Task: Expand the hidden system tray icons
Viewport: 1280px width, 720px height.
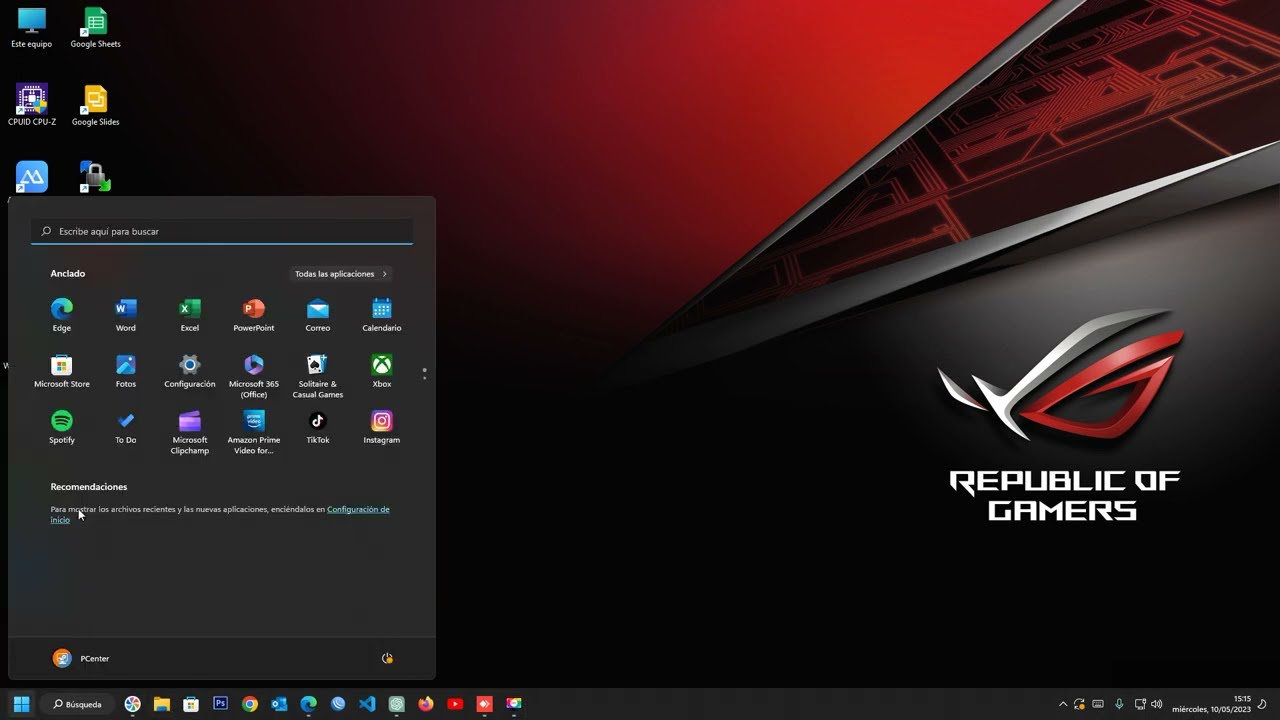Action: click(x=1063, y=704)
